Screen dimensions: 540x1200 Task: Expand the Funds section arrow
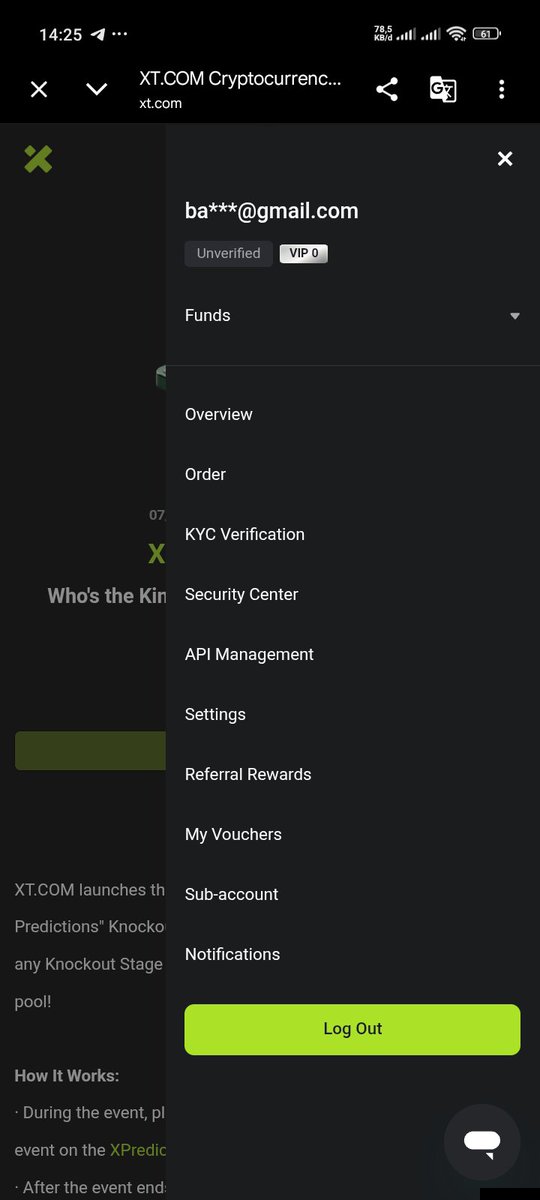tap(515, 316)
